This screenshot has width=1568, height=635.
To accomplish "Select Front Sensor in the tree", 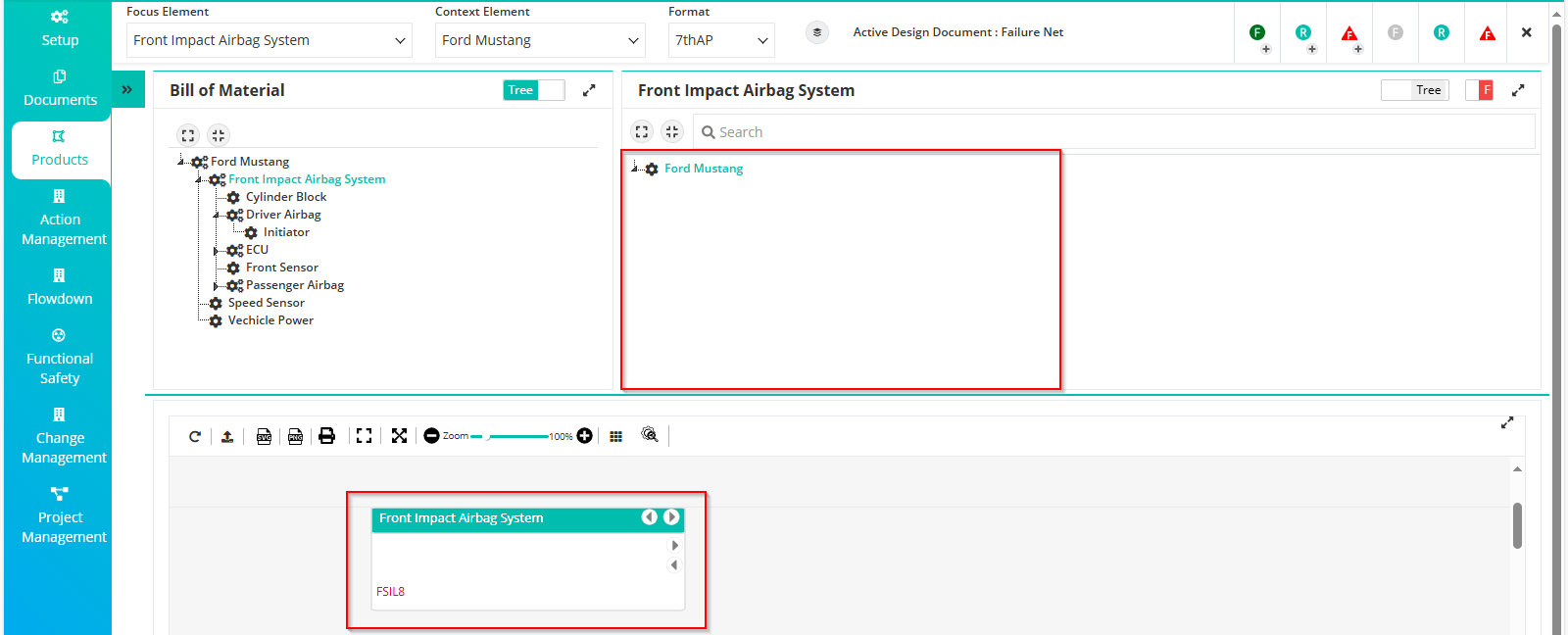I will click(282, 268).
